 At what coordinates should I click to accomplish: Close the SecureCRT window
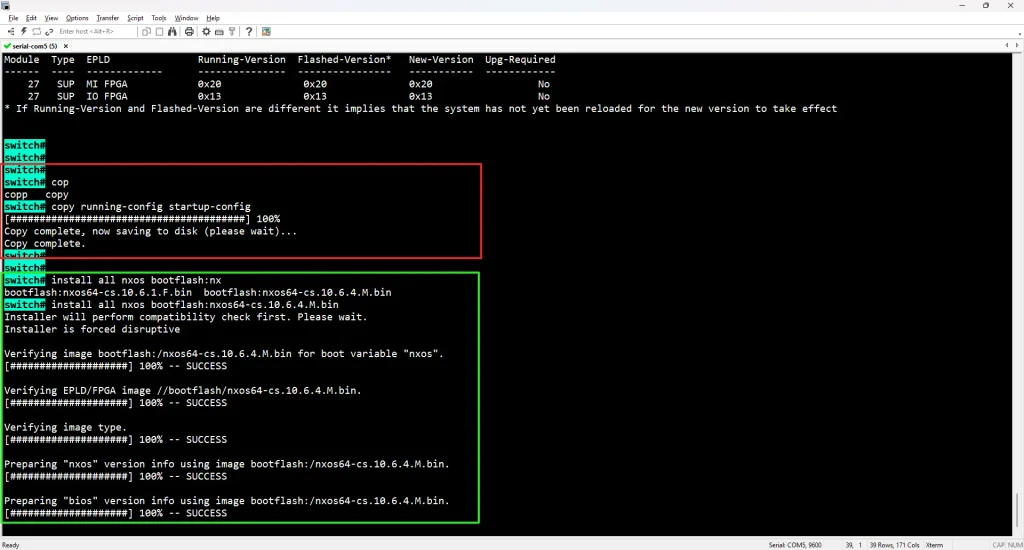coord(1010,5)
